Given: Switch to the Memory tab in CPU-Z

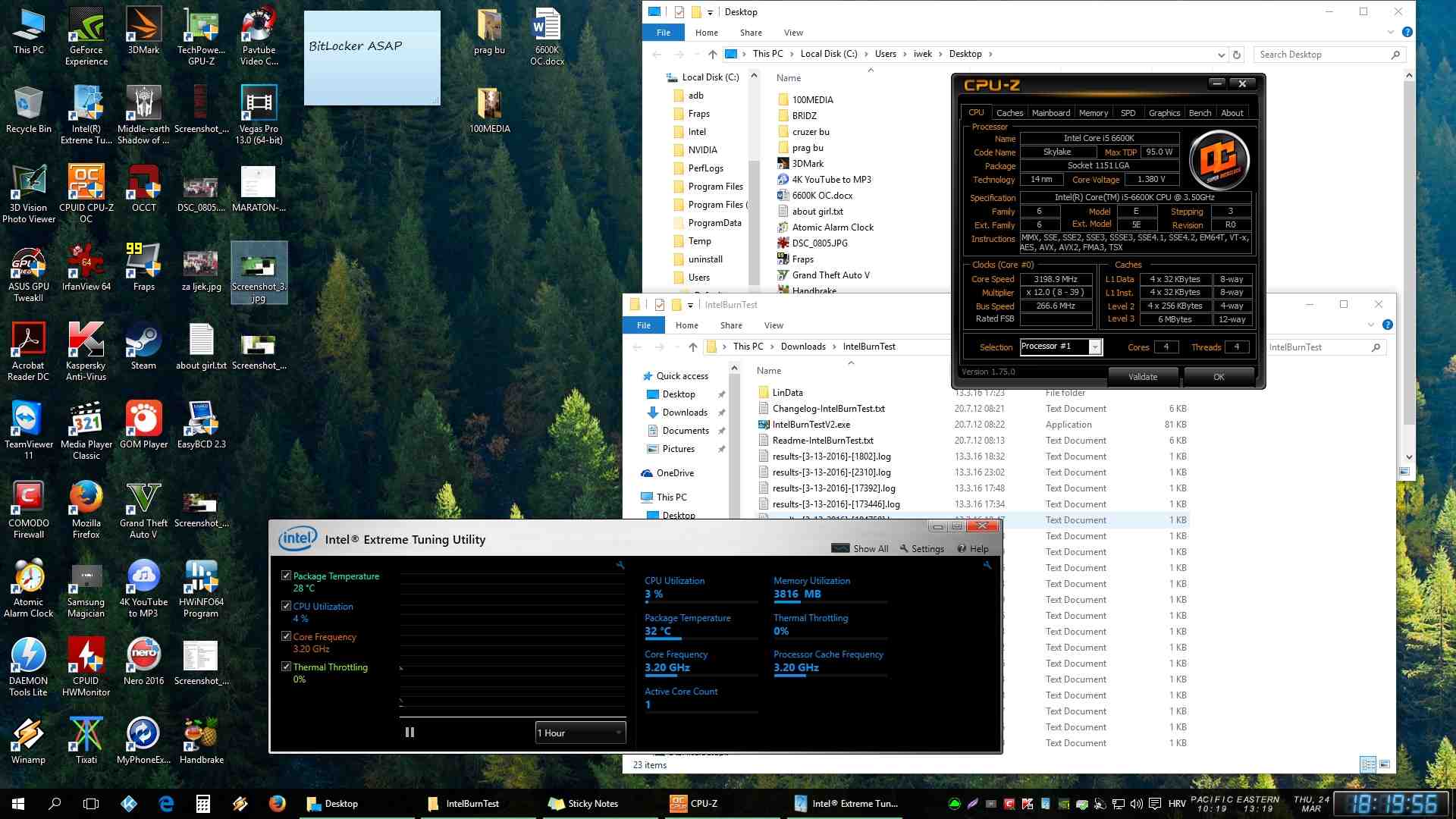Looking at the screenshot, I should coord(1093,113).
